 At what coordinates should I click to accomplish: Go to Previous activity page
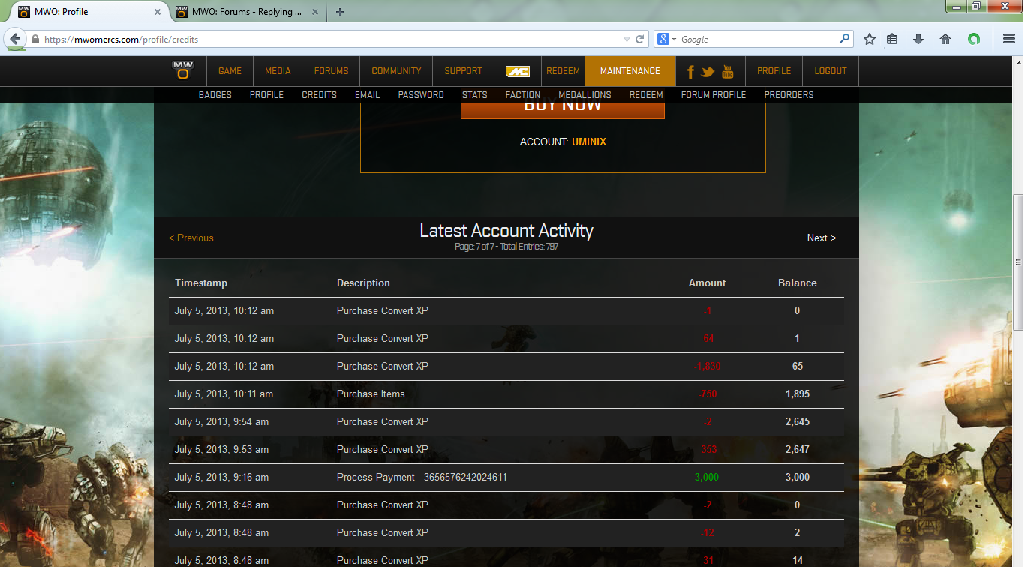(191, 238)
